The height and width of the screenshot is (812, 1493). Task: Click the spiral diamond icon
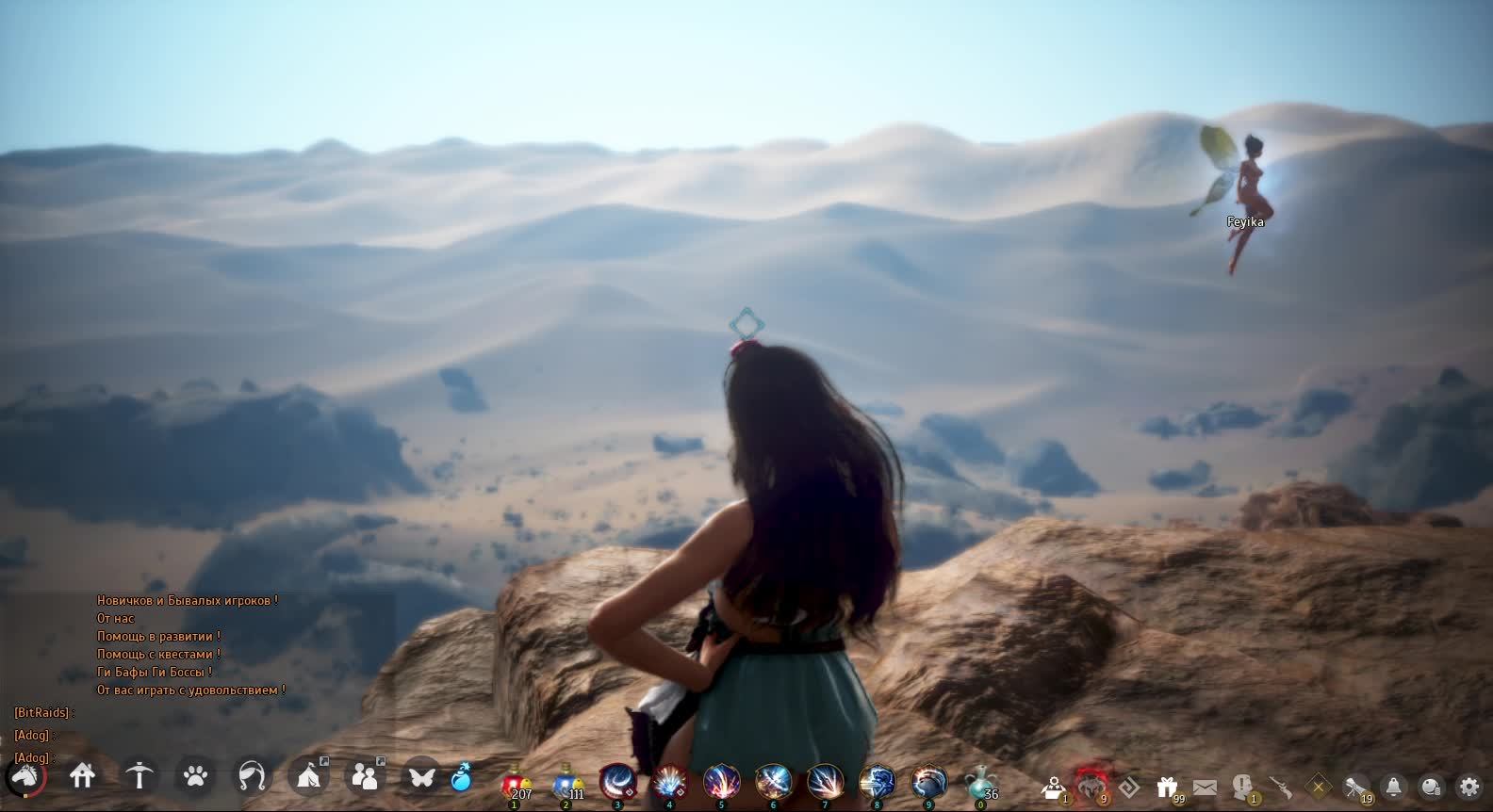(1129, 788)
